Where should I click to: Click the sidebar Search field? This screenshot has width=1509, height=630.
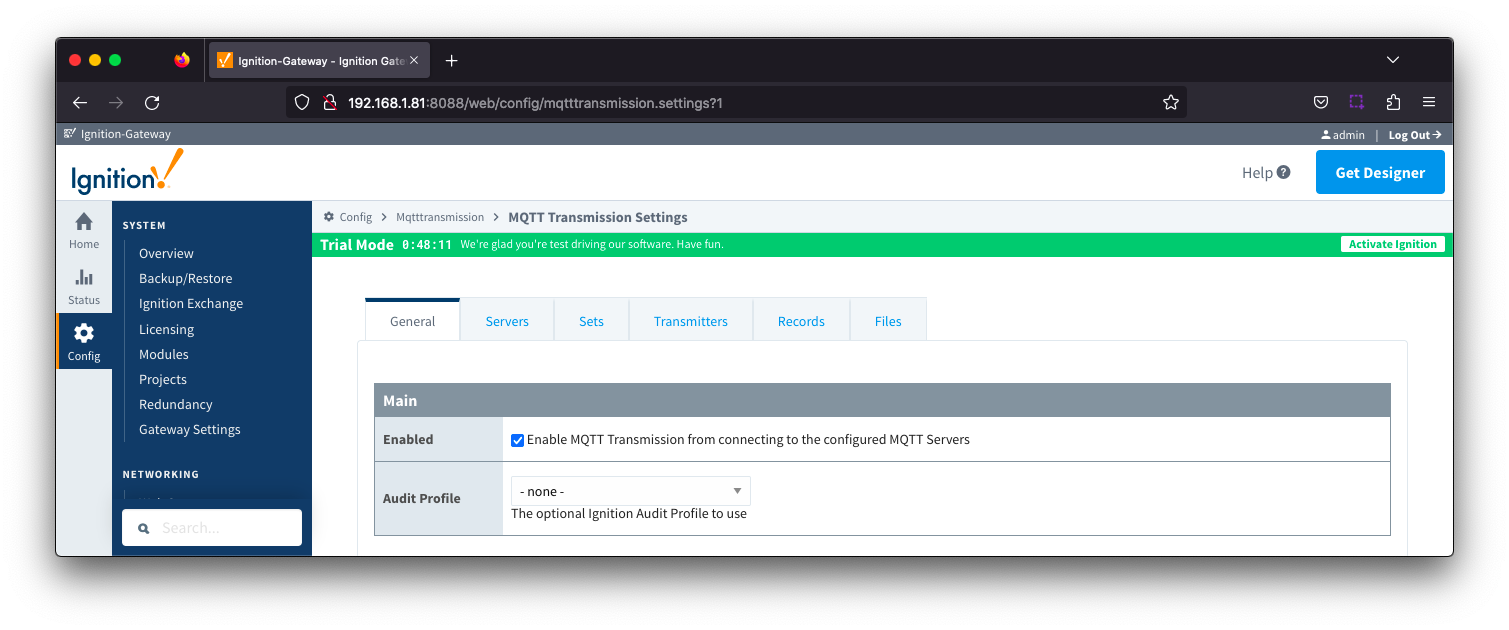tap(212, 528)
